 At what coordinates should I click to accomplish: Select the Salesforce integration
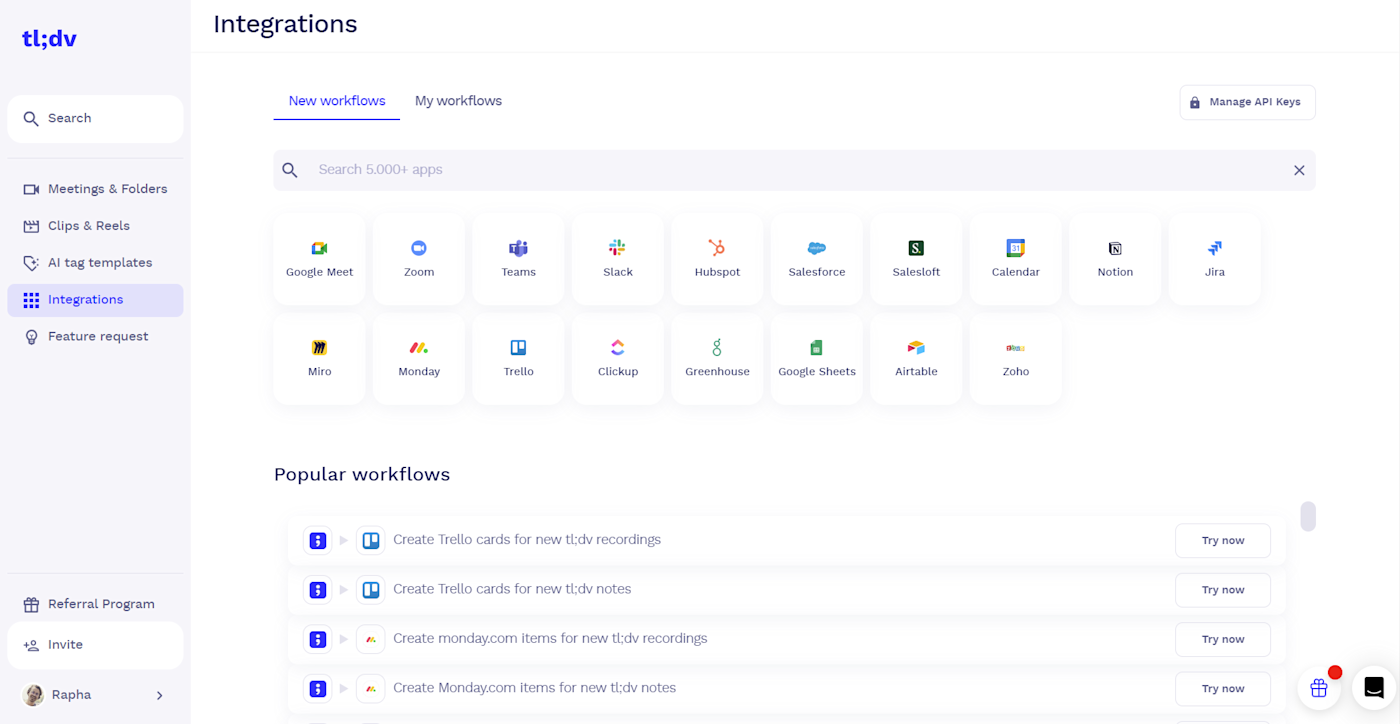click(817, 259)
